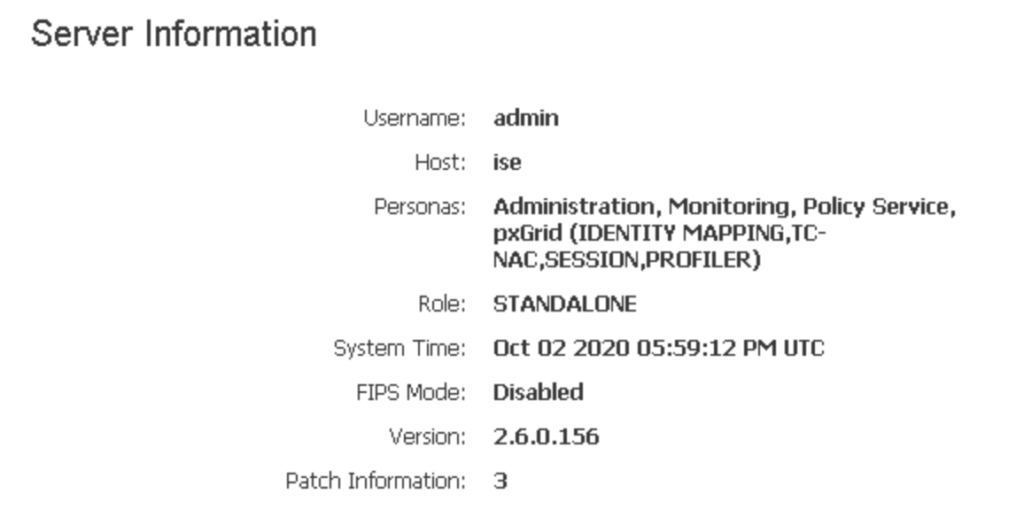This screenshot has height=524, width=1024.
Task: Select the Disabled FIPS Mode value
Action: pos(538,392)
